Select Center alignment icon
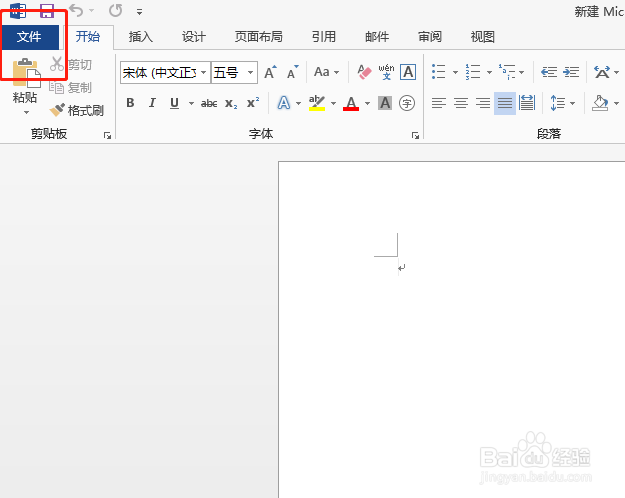625x498 pixels. [461, 103]
